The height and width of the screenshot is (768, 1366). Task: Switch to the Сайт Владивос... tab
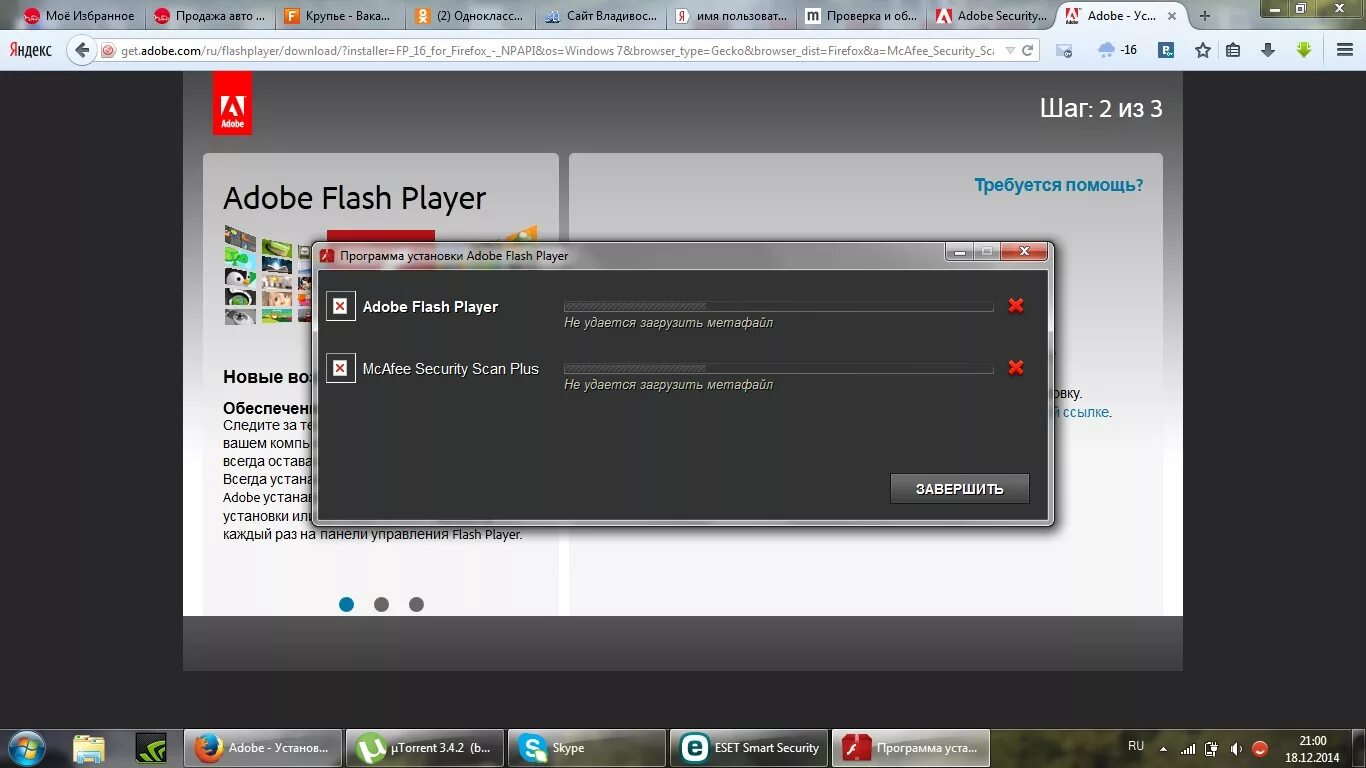pos(601,16)
